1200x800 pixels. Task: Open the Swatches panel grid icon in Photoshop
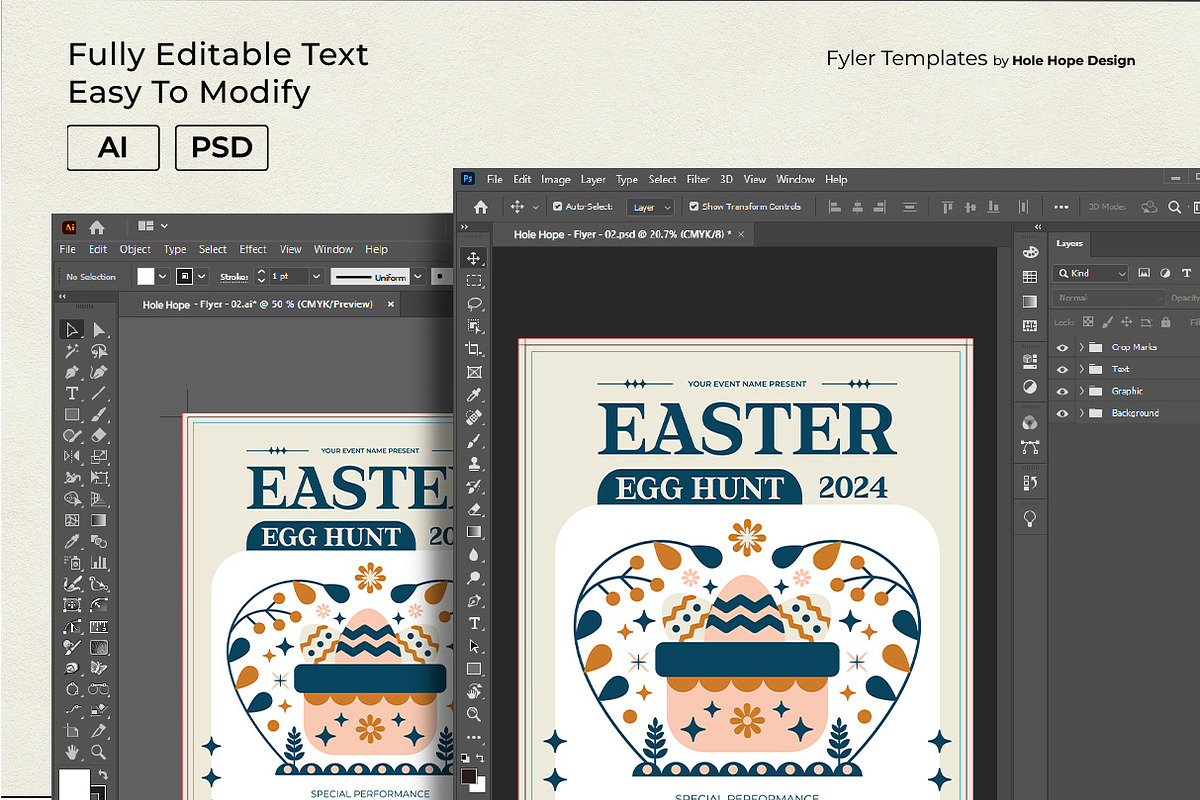point(1030,277)
